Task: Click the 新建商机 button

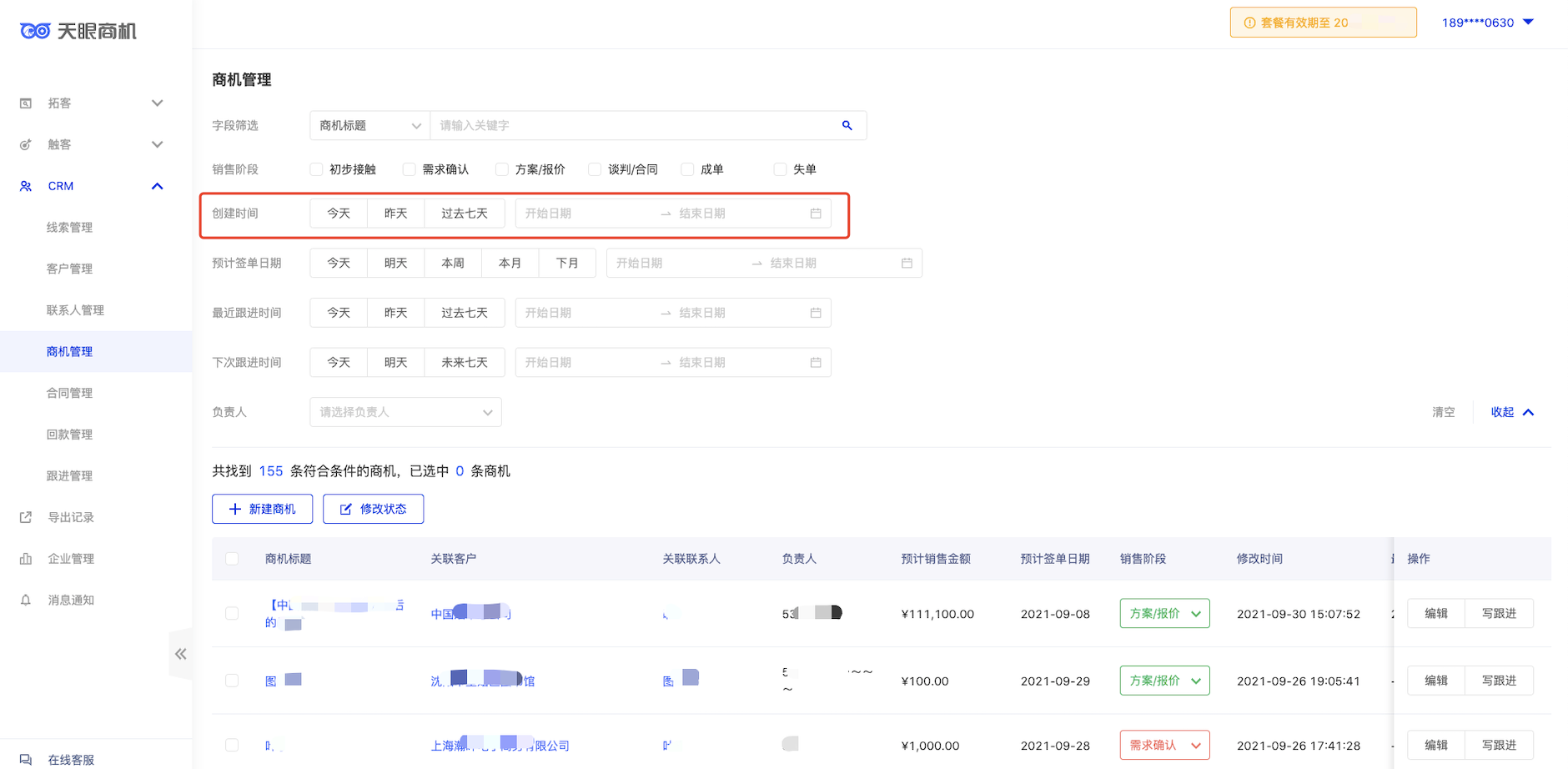Action: pyautogui.click(x=262, y=509)
